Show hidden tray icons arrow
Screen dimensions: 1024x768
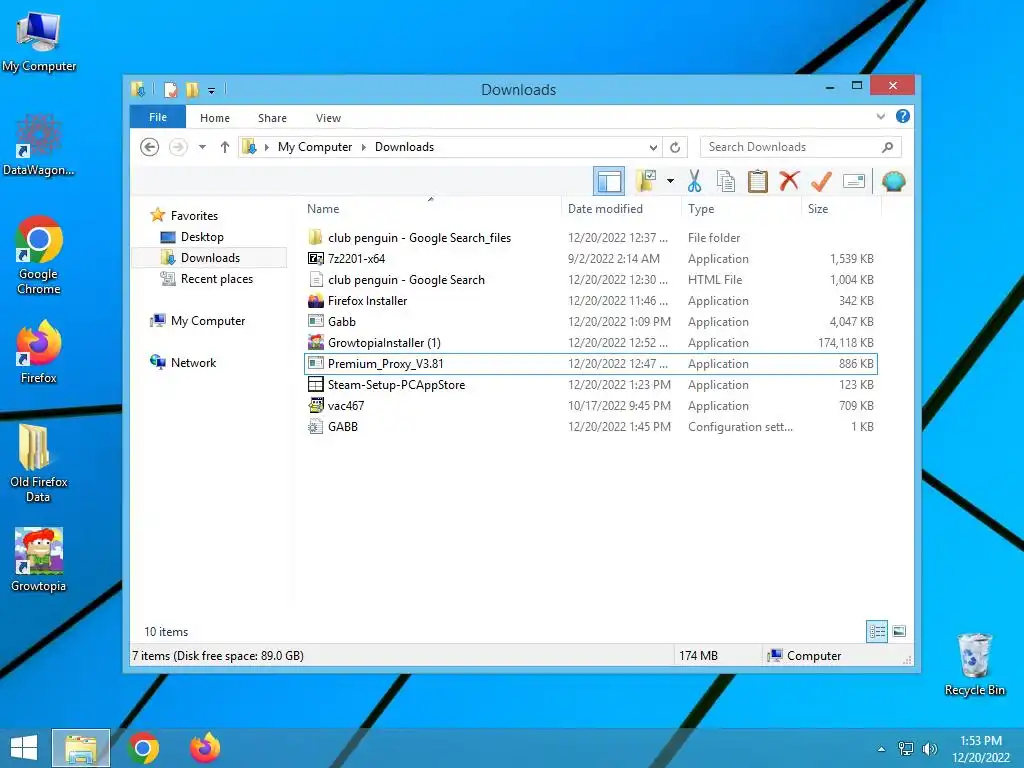click(x=882, y=749)
